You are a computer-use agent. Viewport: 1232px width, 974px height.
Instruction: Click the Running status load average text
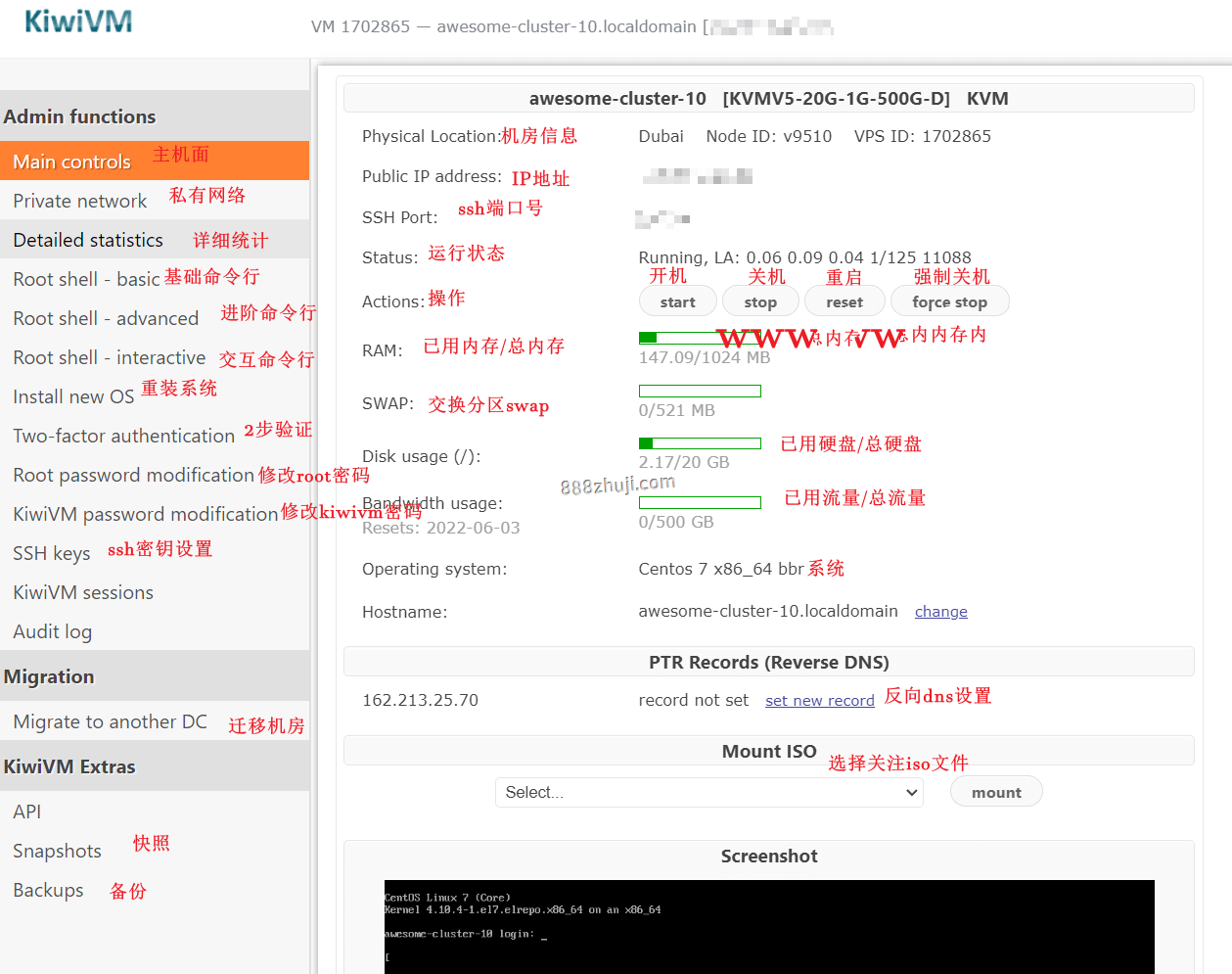pyautogui.click(x=805, y=257)
